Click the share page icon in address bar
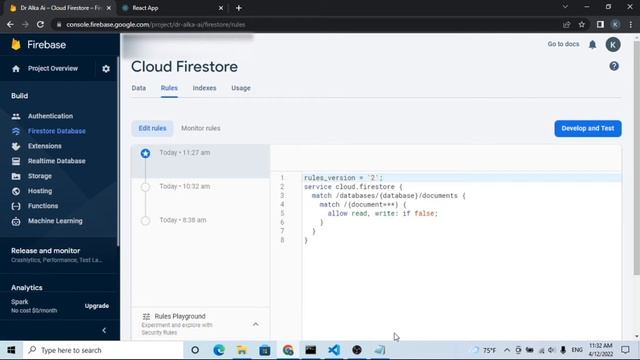The image size is (640, 360). (567, 24)
